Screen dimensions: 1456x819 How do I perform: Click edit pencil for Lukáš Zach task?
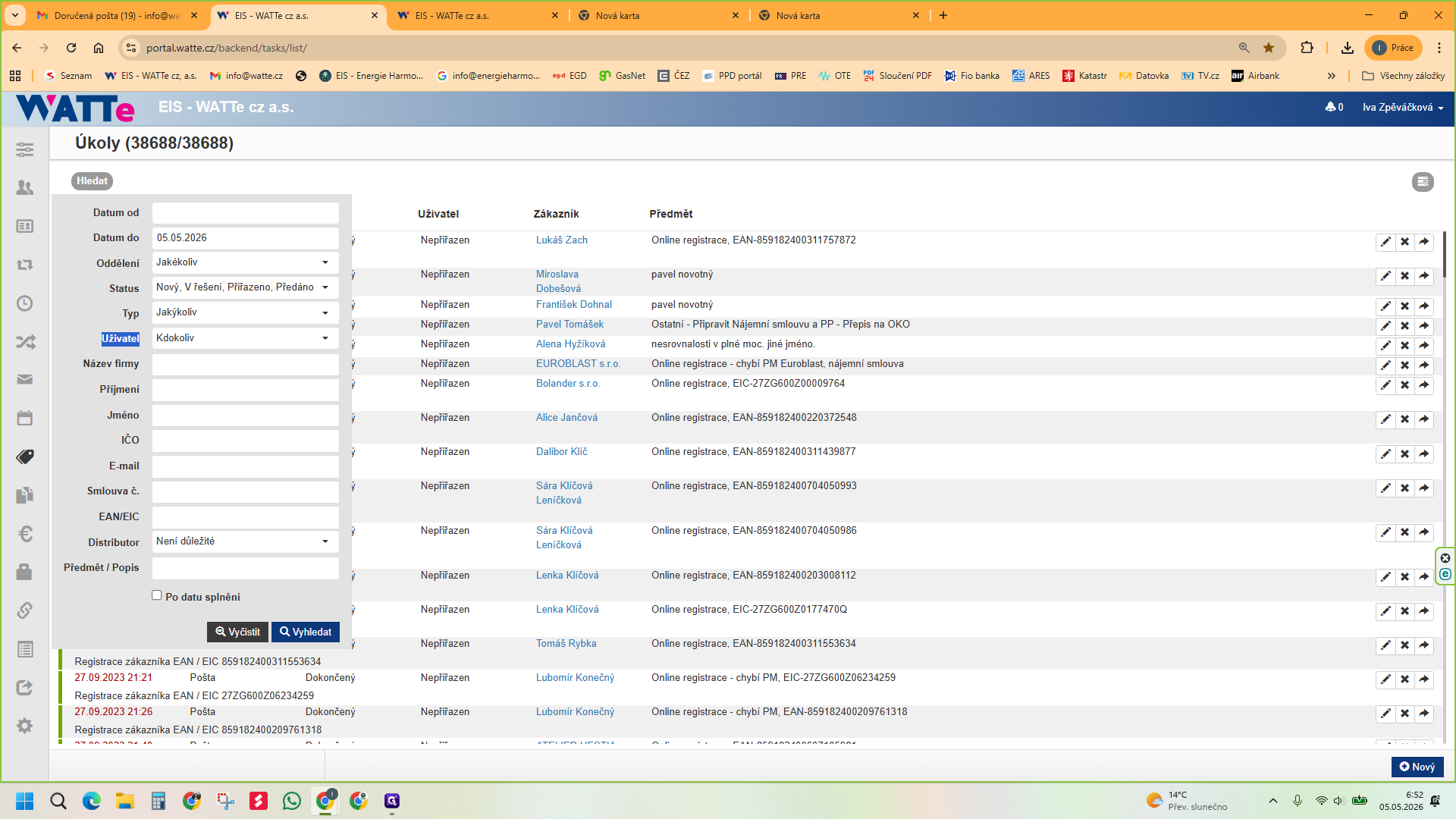[x=1385, y=242]
